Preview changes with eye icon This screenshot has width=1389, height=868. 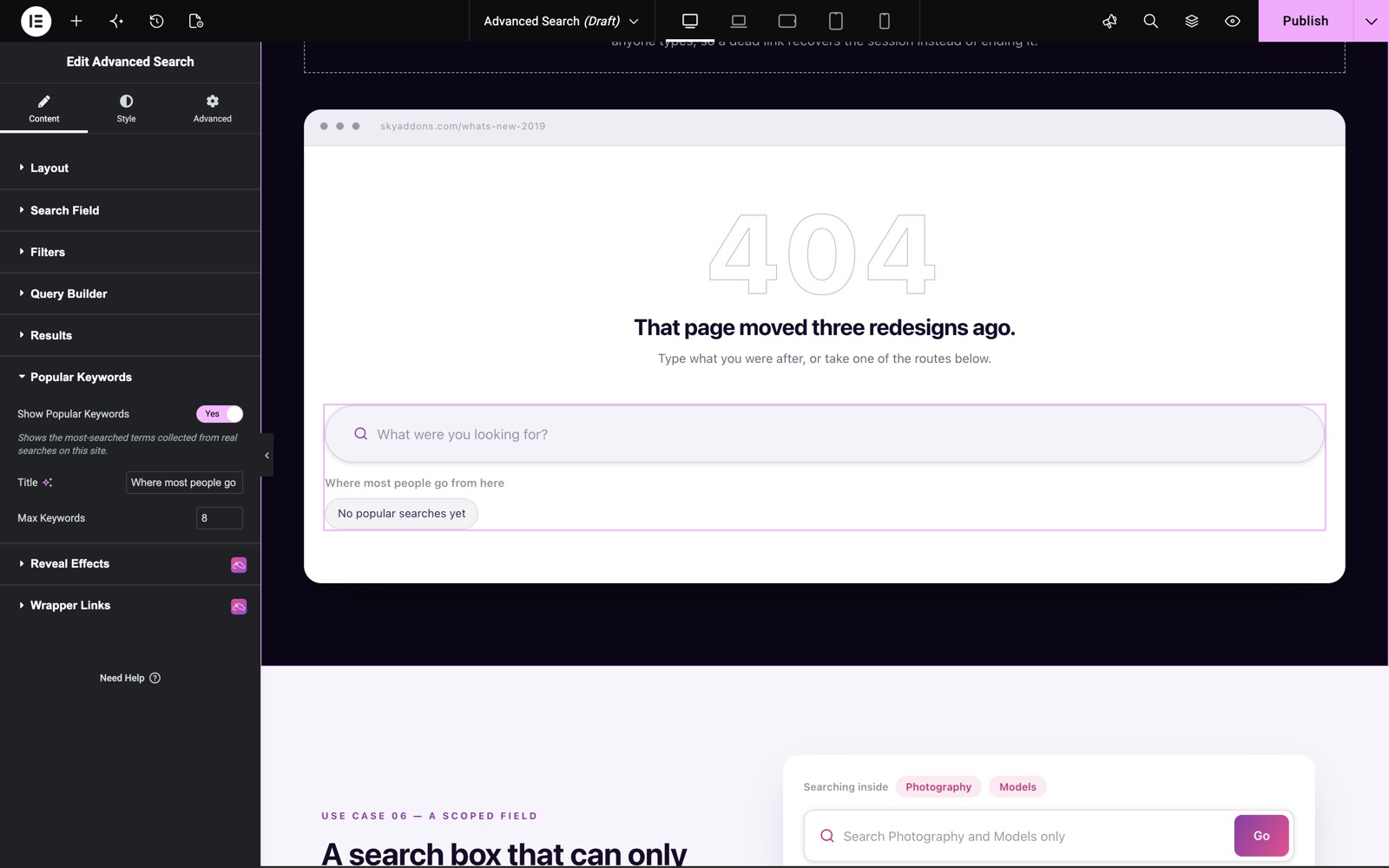[1232, 21]
